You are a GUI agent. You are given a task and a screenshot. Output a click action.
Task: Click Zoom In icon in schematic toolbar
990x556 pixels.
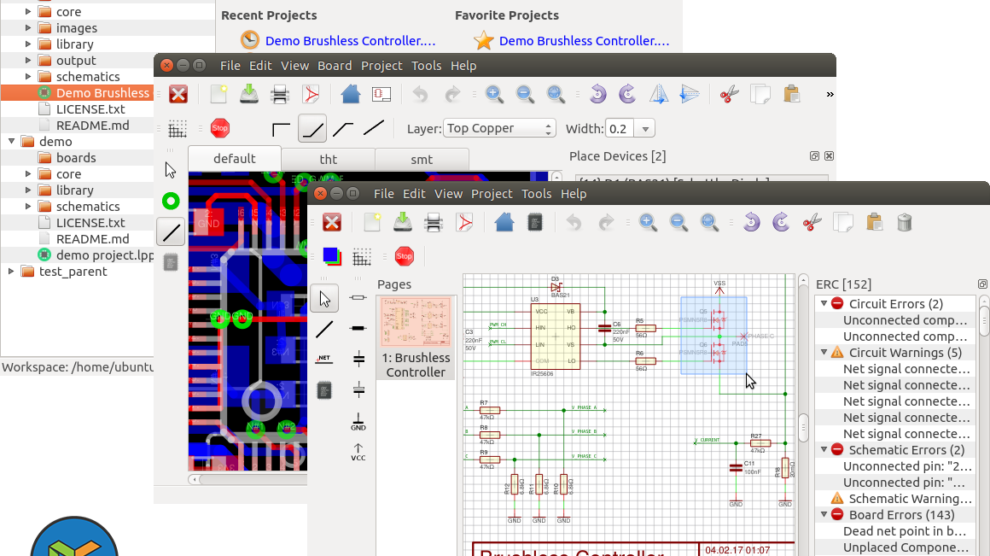pyautogui.click(x=648, y=222)
